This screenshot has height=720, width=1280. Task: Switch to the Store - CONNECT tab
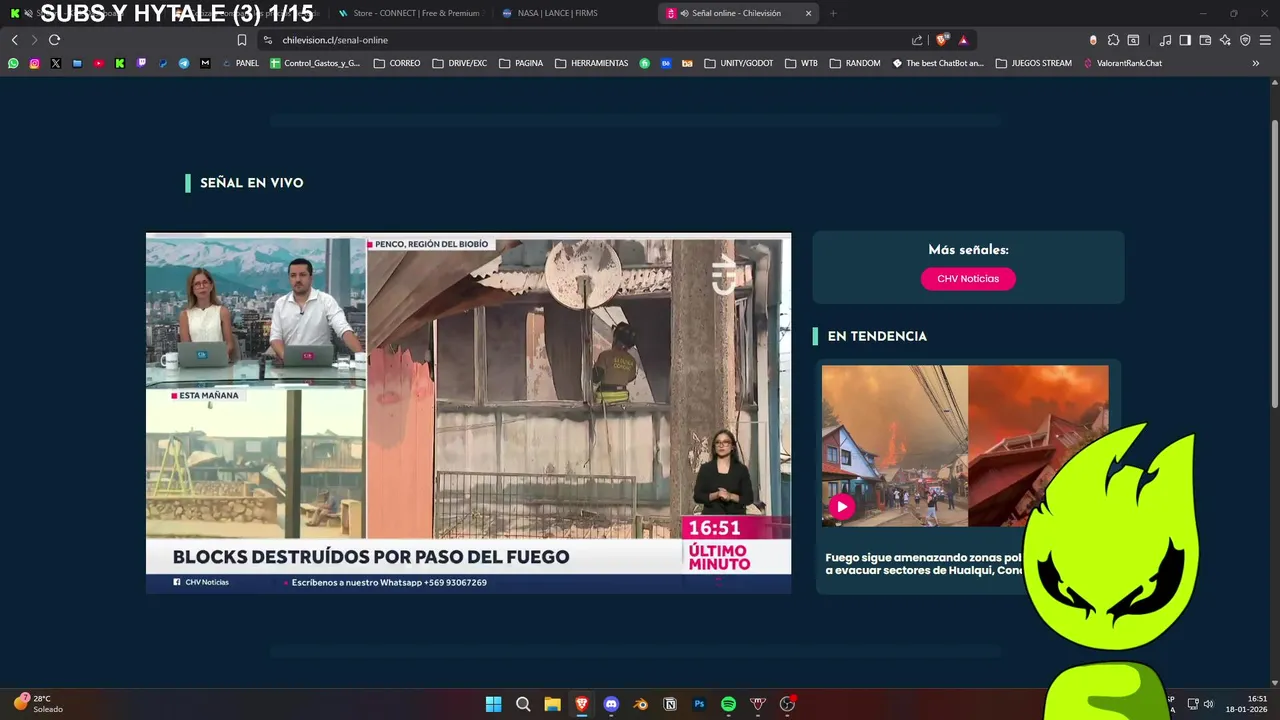coord(408,13)
